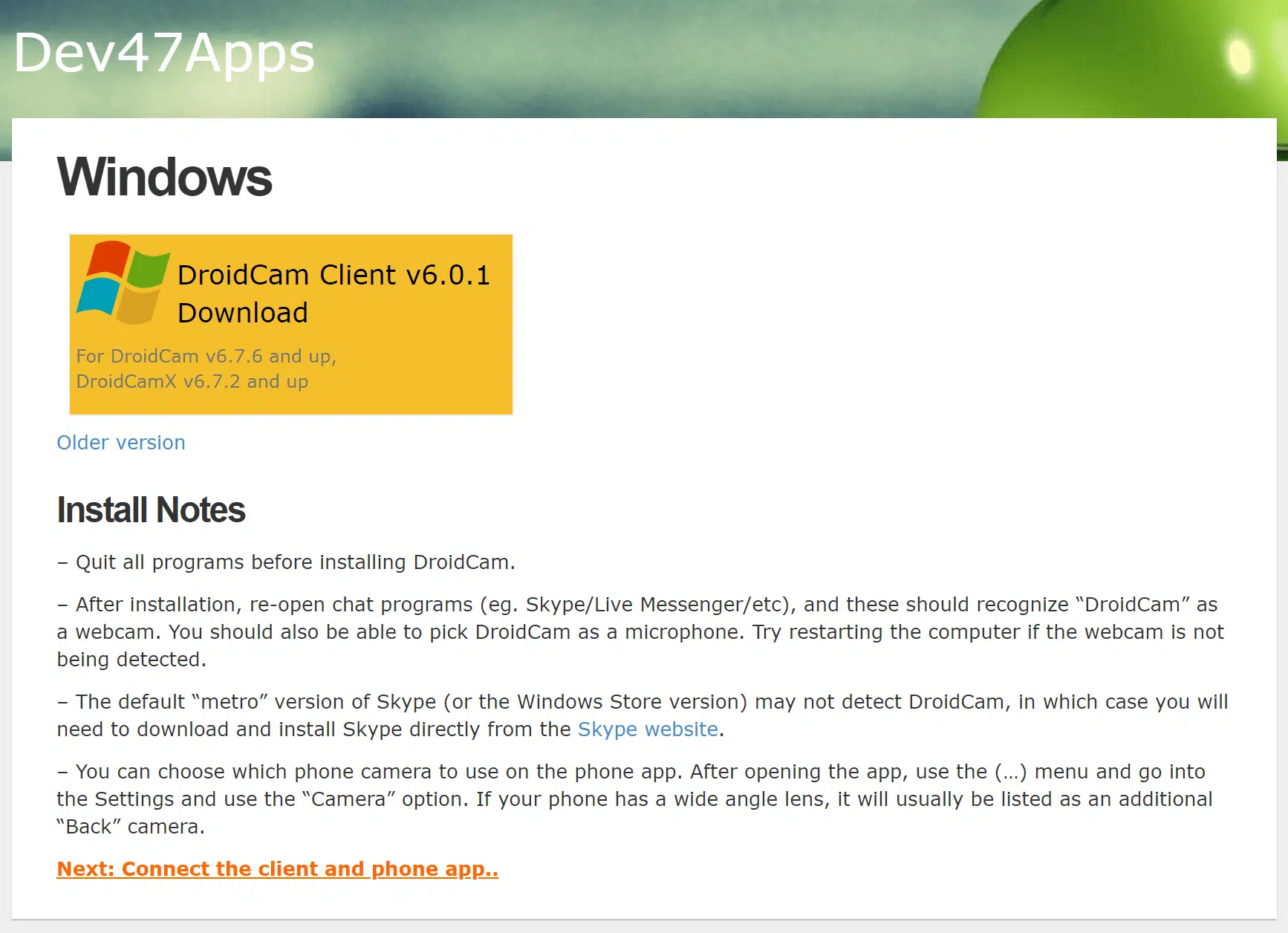Click the Windows heading
Screen dimensions: 1288x933
164,178
